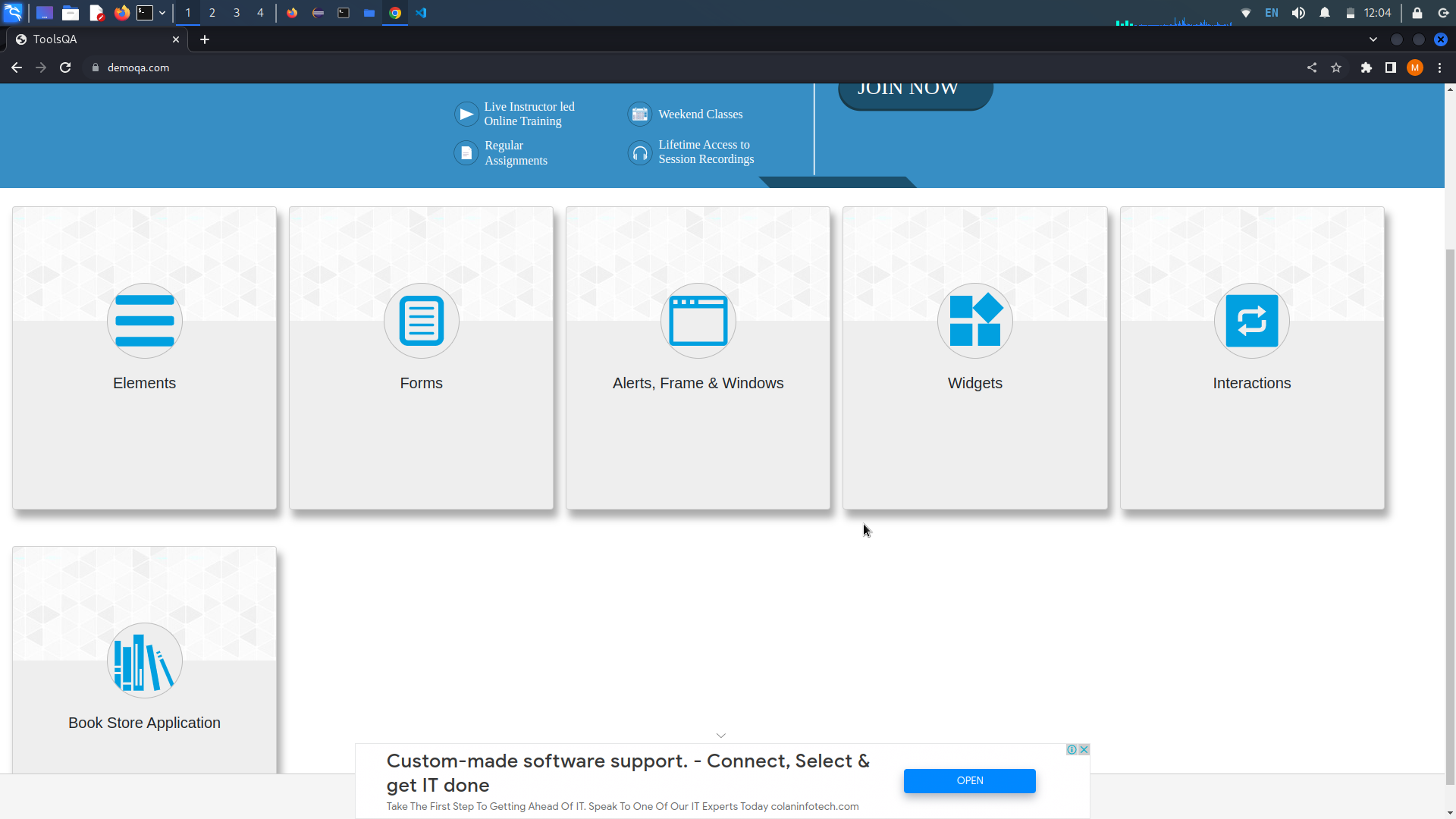The height and width of the screenshot is (819, 1456).
Task: Click the share page icon
Action: point(1312,67)
